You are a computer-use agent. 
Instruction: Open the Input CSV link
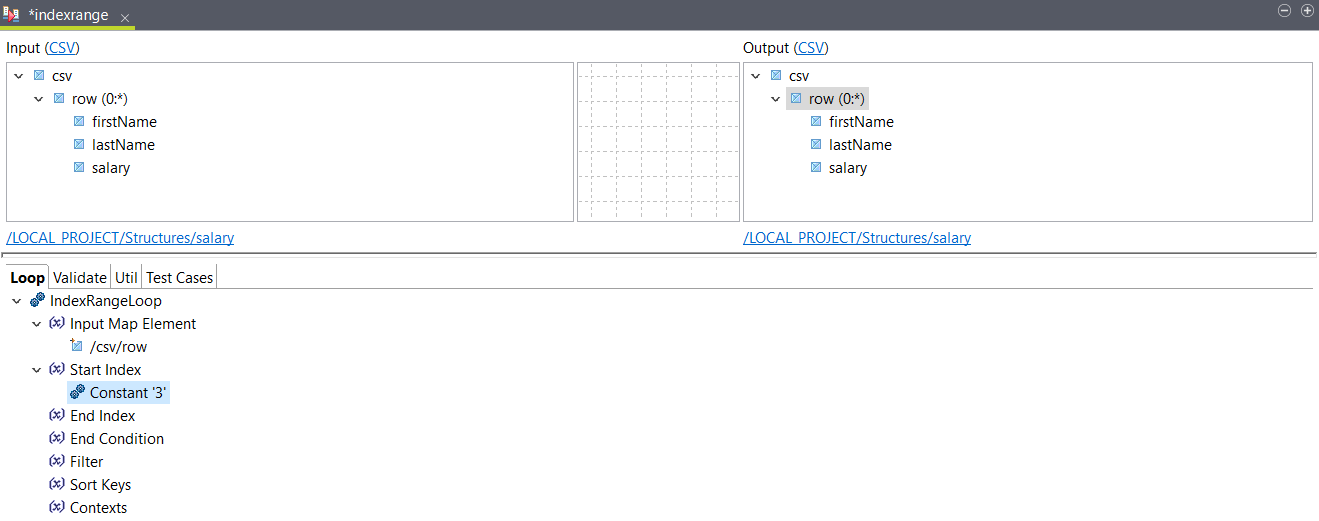62,48
